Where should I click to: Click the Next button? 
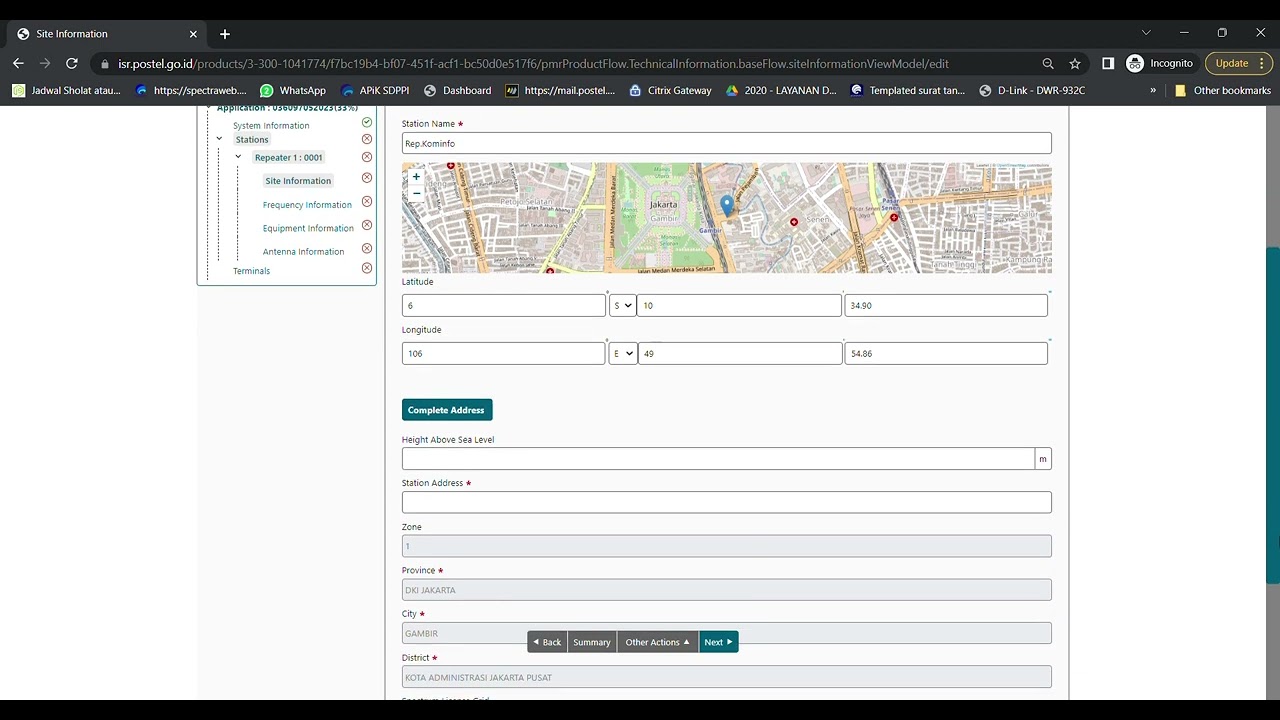point(718,642)
